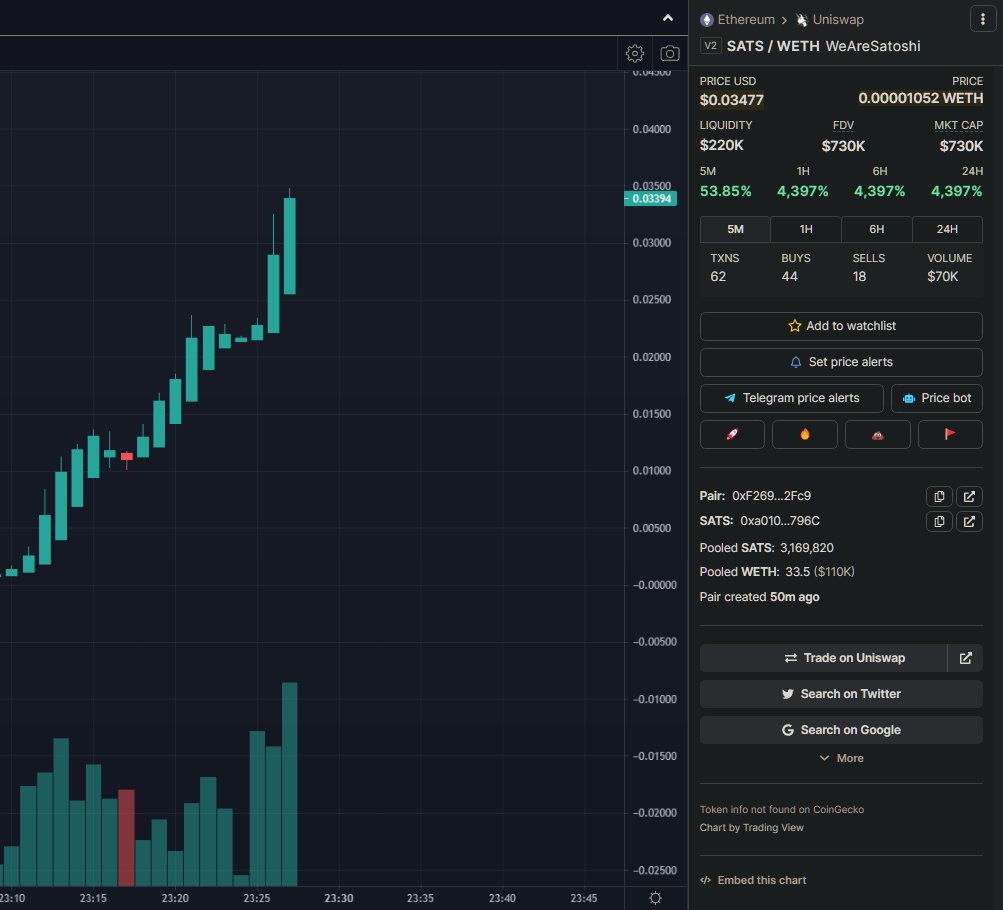Collapse the chart panel with the up chevron
This screenshot has height=910, width=1003.
point(668,18)
